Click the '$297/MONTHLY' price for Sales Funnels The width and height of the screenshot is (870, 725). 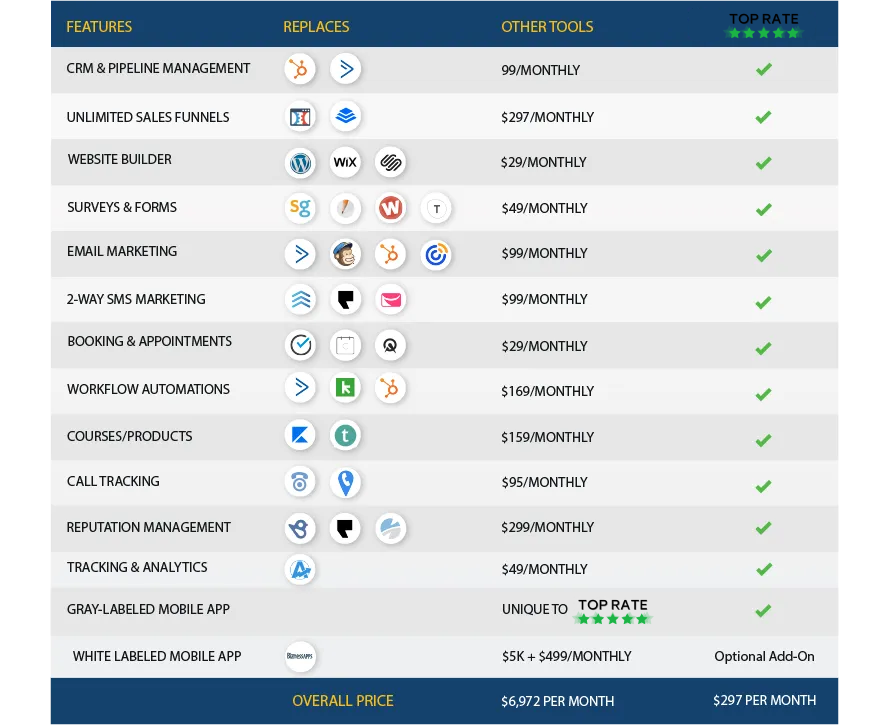548,117
